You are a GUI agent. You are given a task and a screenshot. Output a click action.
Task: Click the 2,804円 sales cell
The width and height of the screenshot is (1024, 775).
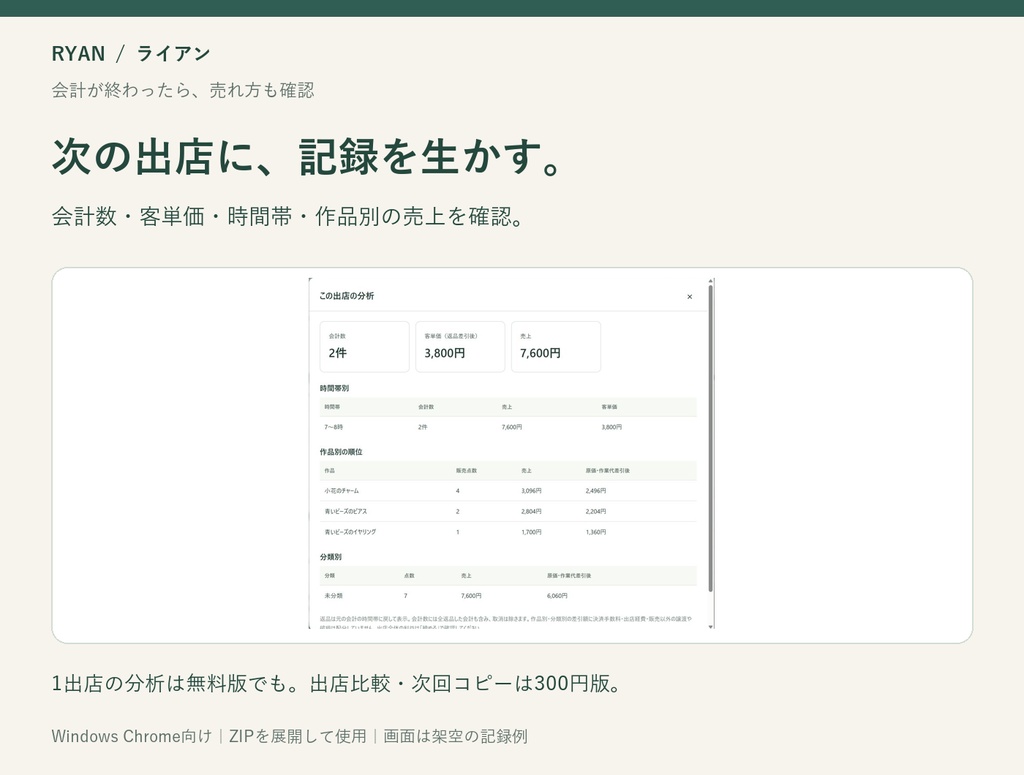531,512
